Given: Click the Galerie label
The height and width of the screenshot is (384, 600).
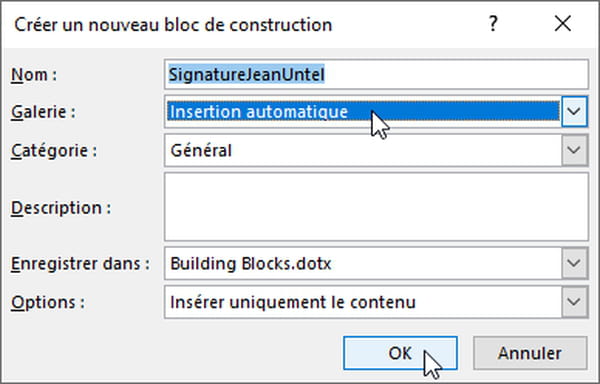Looking at the screenshot, I should tap(43, 112).
